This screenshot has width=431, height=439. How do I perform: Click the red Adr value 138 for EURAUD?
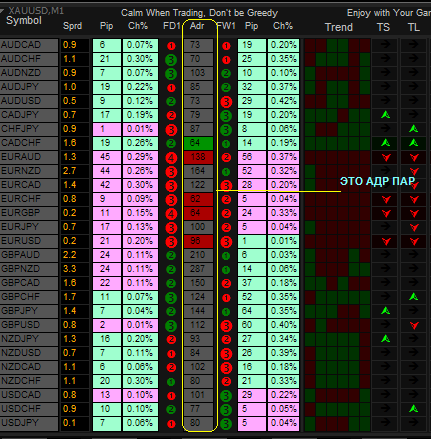tap(198, 157)
